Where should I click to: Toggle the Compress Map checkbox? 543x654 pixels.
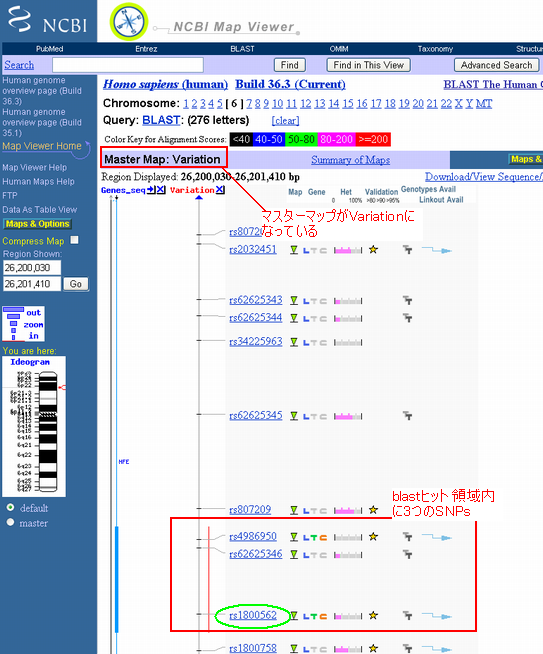(74, 240)
